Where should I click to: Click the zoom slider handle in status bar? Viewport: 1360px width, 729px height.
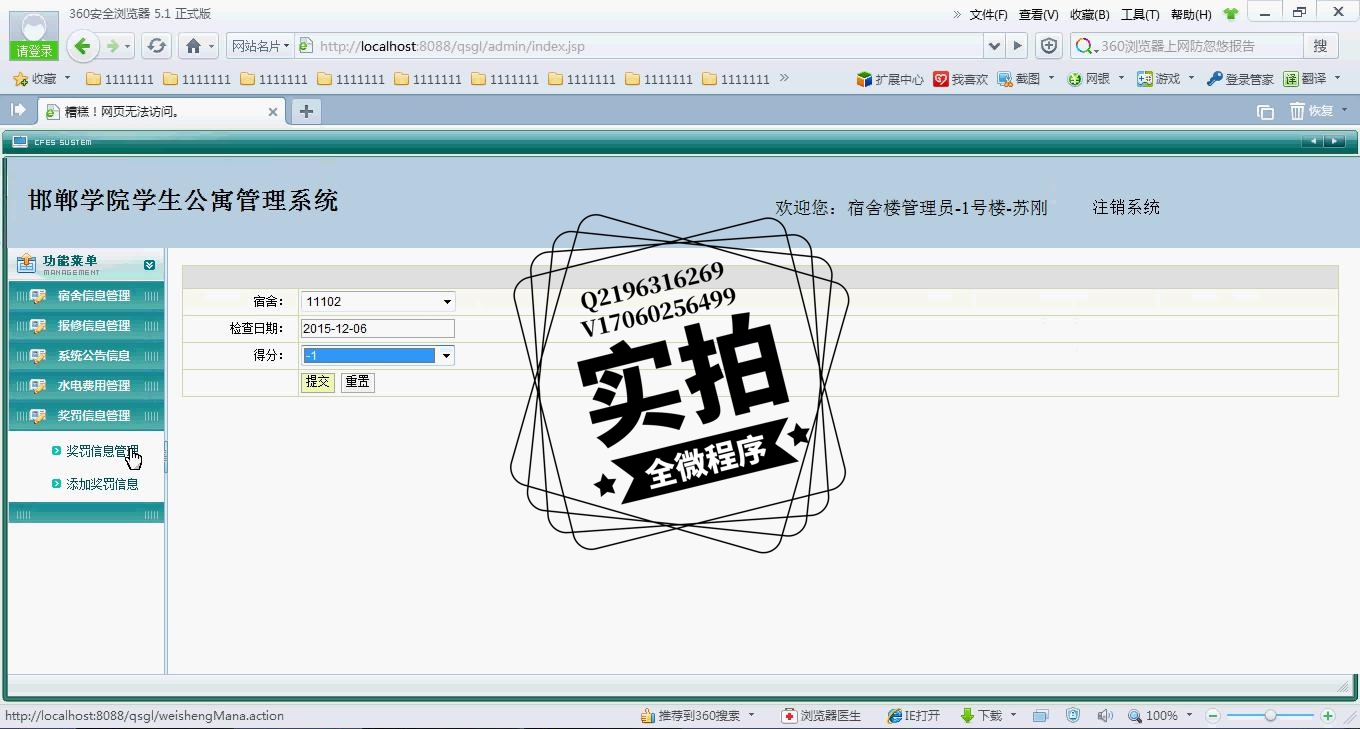click(1270, 716)
